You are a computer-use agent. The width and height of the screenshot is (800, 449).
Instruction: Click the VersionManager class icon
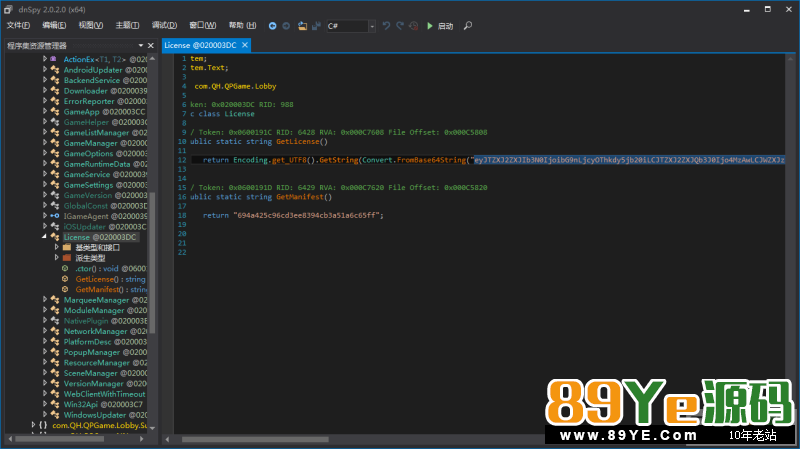tap(55, 383)
